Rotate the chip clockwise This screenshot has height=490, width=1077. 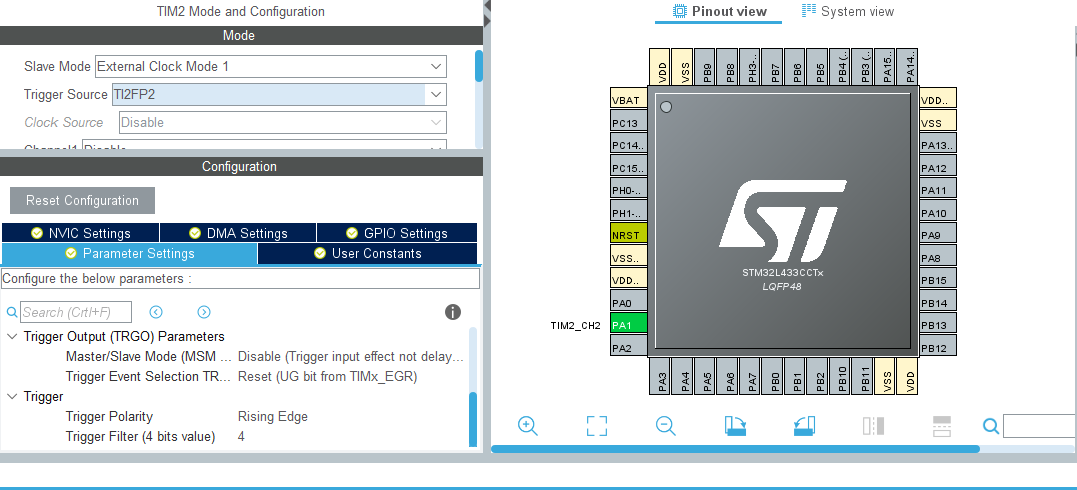736,426
